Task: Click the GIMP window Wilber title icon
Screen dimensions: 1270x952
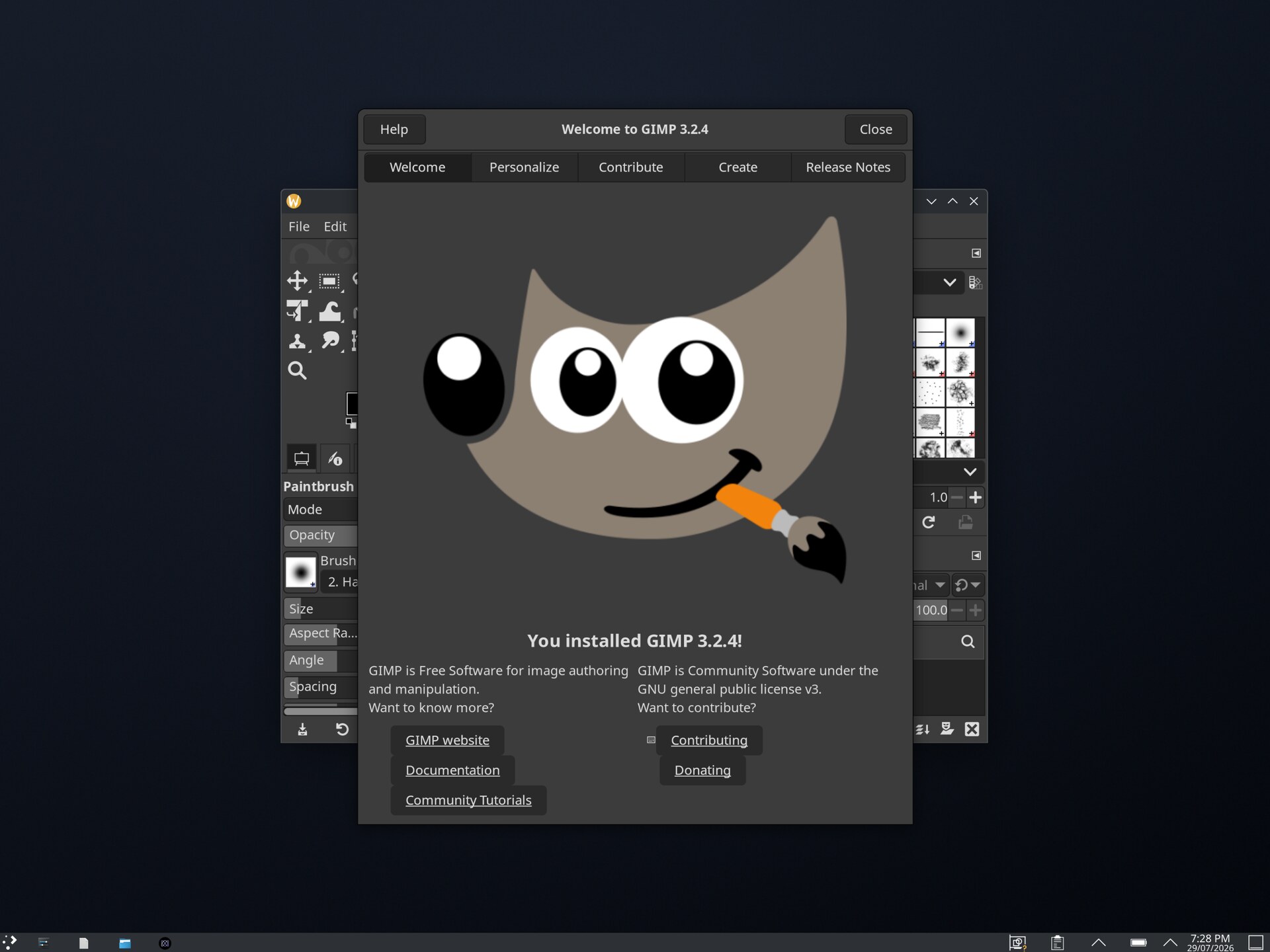Action: [294, 201]
